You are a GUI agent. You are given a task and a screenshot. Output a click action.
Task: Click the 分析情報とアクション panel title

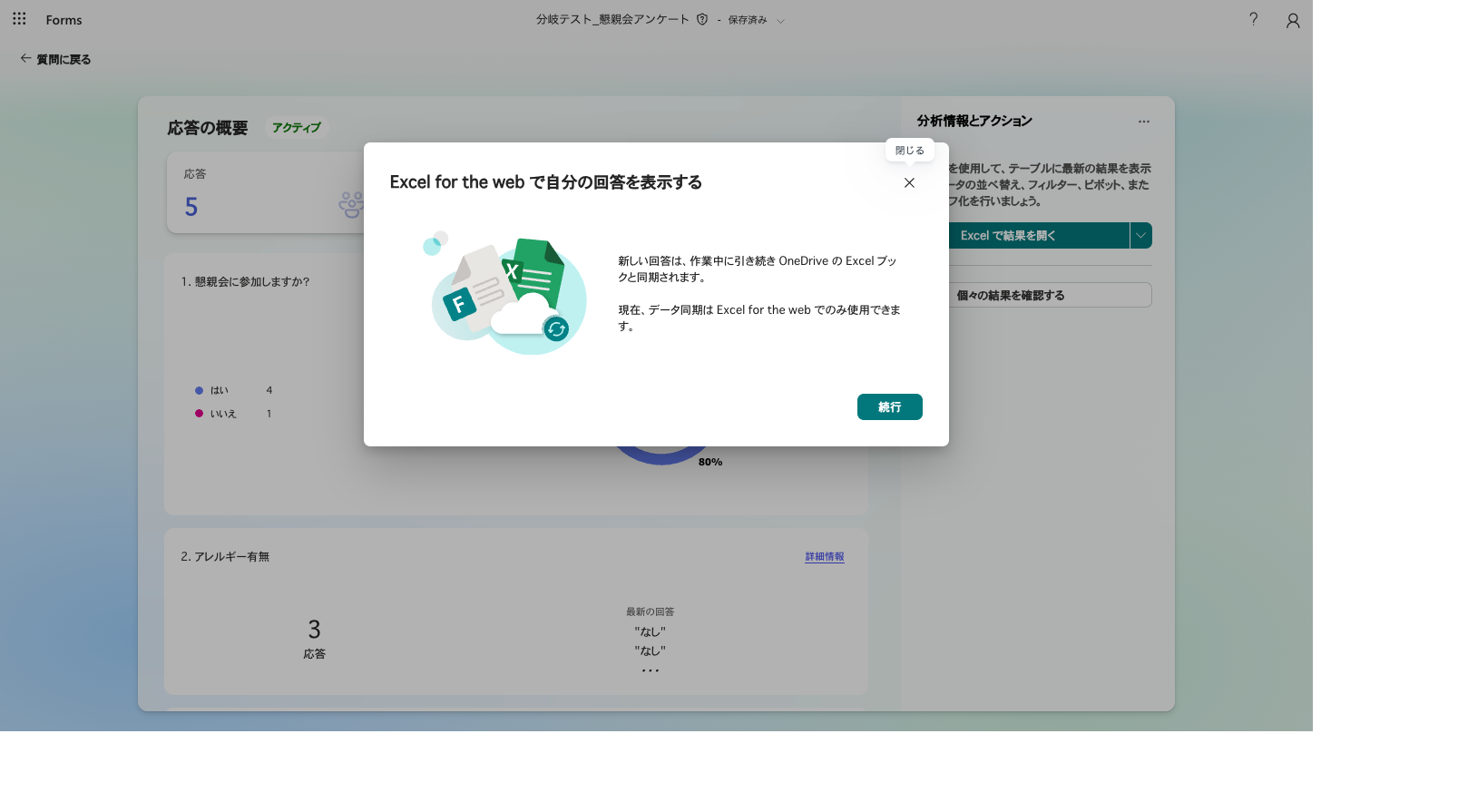[x=974, y=121]
